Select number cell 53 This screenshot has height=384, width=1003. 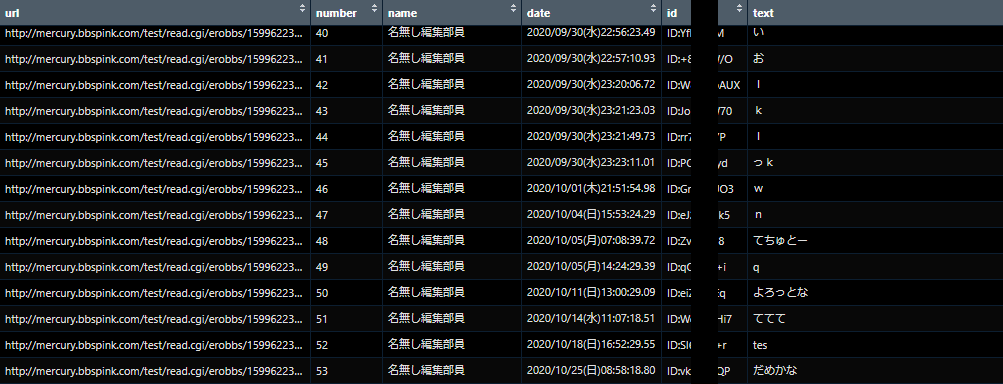tap(347, 371)
